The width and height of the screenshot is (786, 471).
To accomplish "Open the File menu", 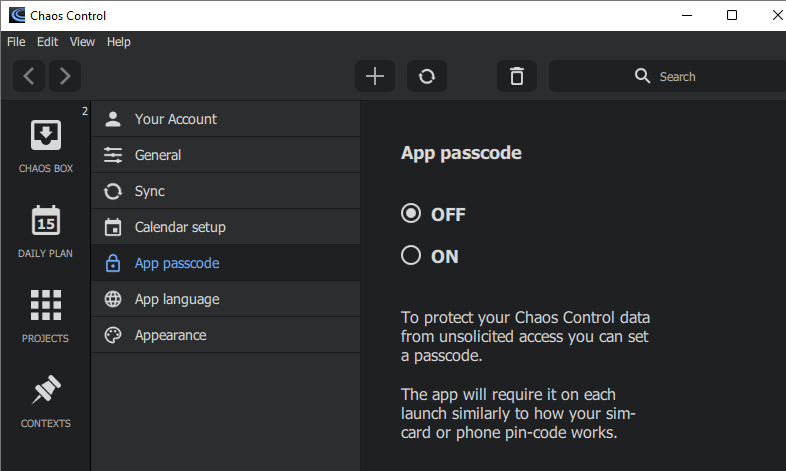I will 16,42.
